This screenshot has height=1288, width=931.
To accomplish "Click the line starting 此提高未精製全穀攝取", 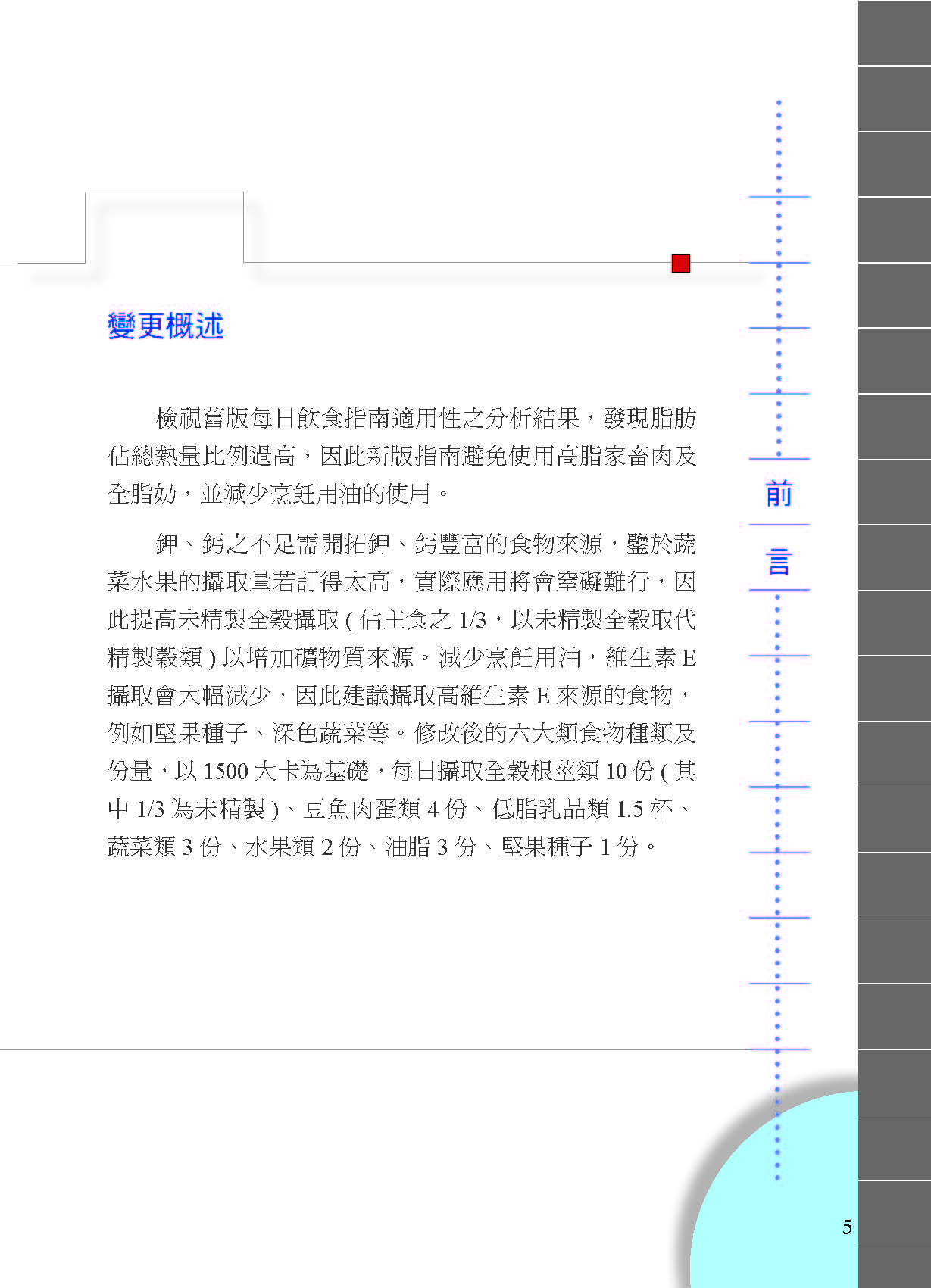I will pos(402,619).
